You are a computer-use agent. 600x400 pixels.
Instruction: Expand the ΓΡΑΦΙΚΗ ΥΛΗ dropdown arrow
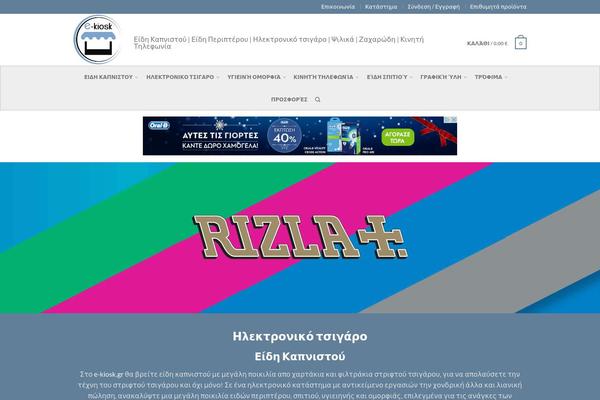pyautogui.click(x=465, y=77)
